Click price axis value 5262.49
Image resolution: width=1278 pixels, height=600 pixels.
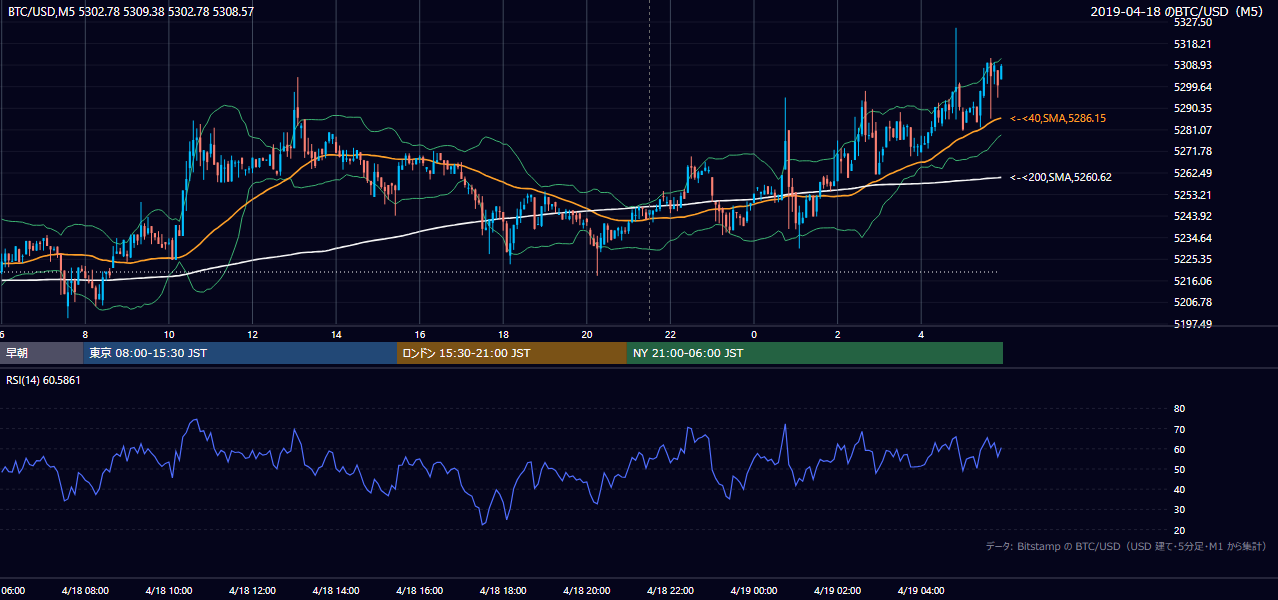click(x=1193, y=173)
